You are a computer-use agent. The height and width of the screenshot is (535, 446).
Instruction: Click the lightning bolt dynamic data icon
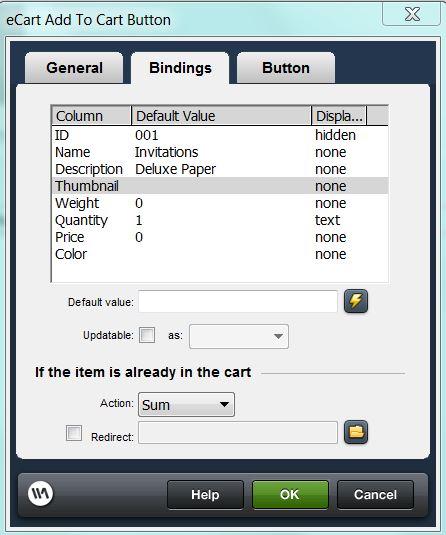pos(356,301)
